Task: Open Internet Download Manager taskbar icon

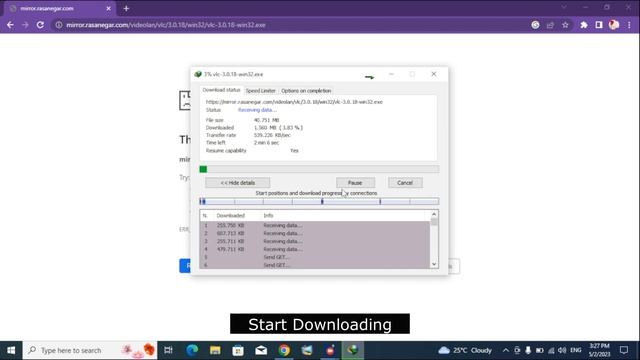Action: pos(353,350)
